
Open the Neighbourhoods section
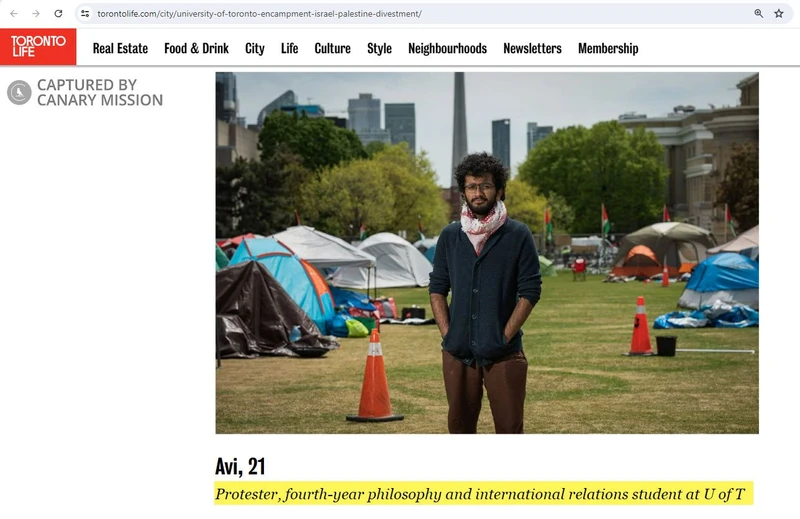(447, 48)
